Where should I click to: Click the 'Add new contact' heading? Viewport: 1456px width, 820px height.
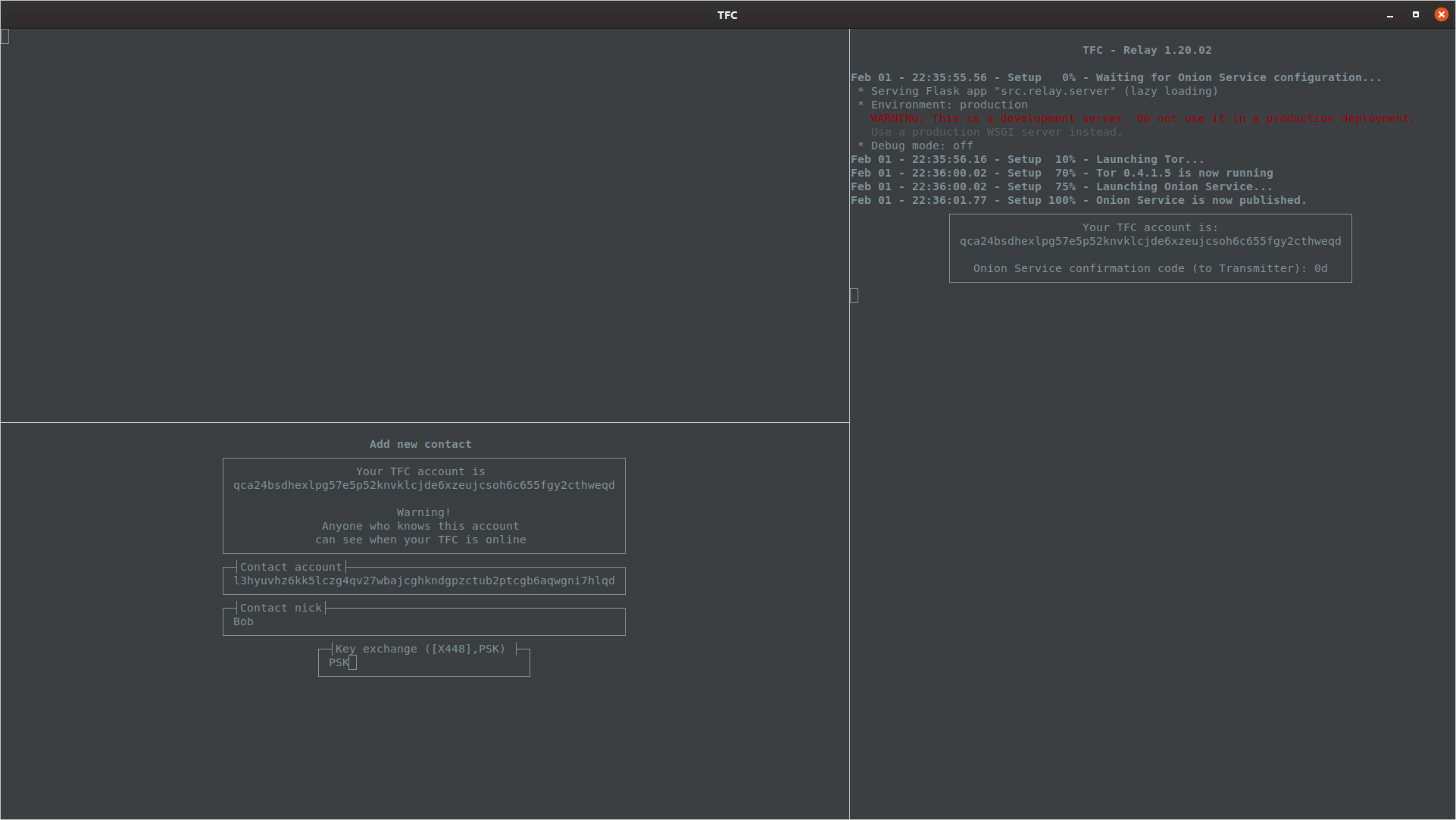click(x=420, y=444)
